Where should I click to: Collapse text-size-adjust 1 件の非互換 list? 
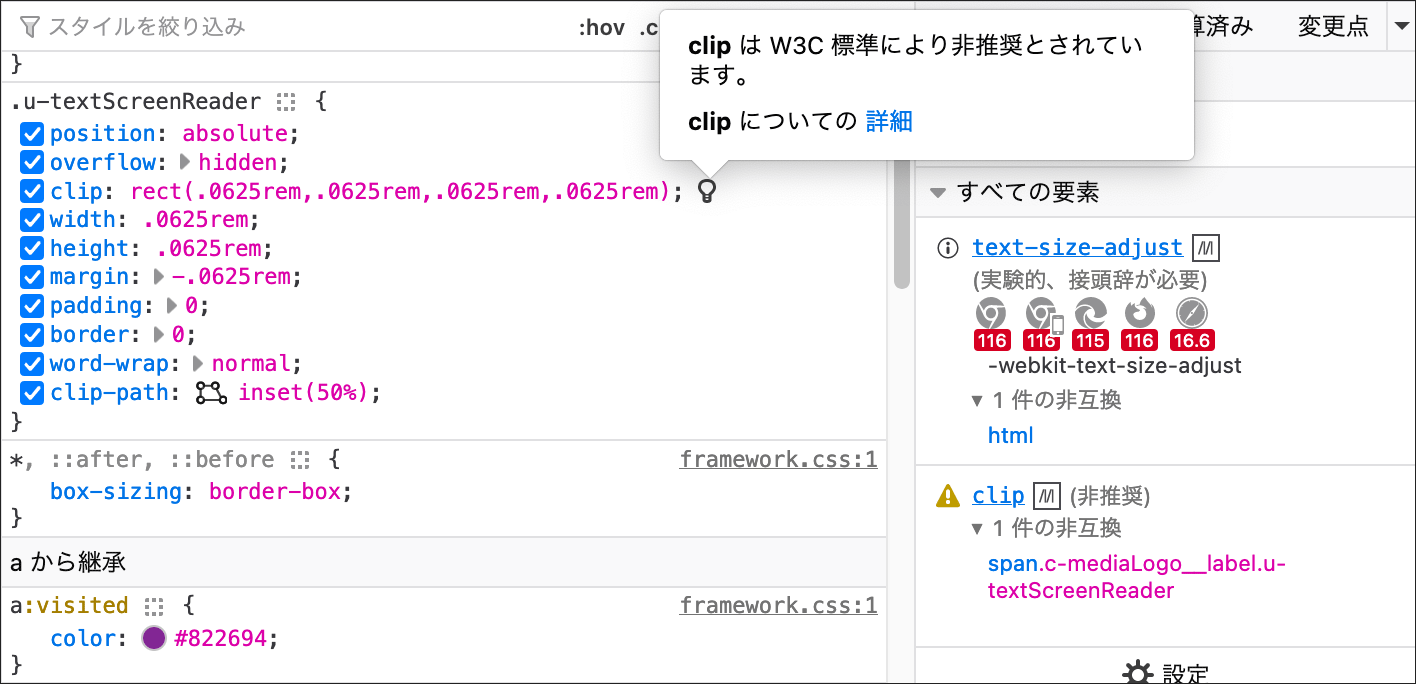(x=978, y=401)
